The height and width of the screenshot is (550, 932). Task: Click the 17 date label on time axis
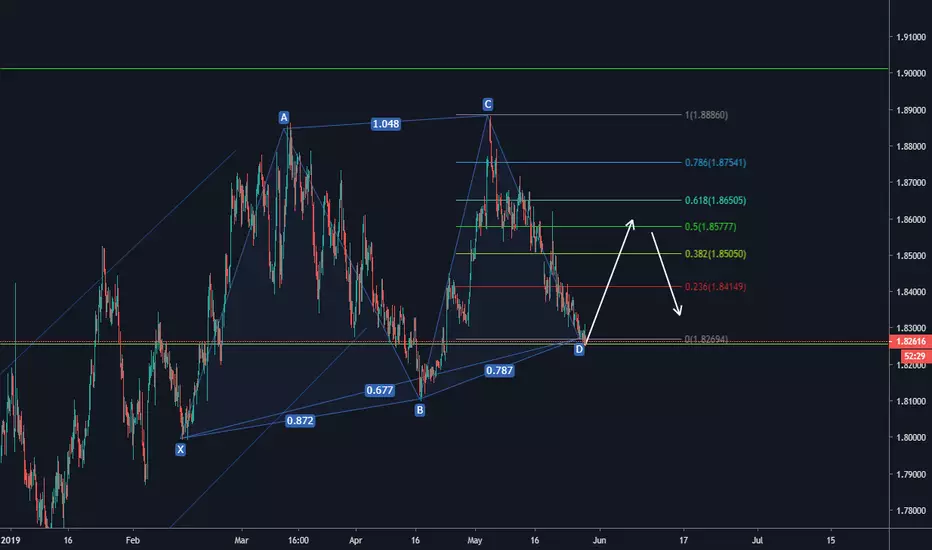pyautogui.click(x=684, y=540)
